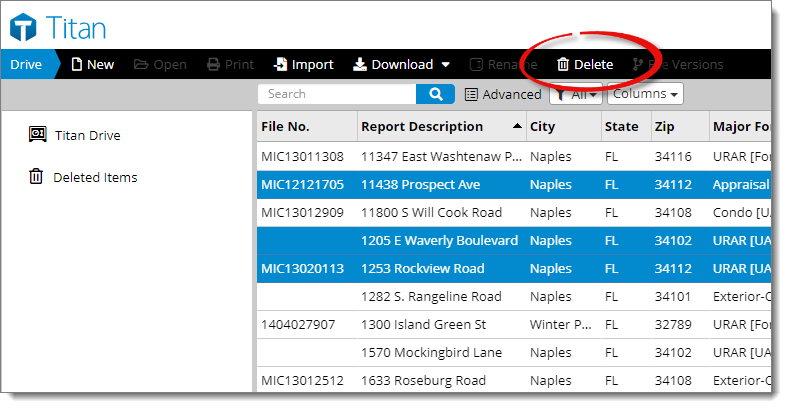Viewport: 787px width, 408px height.
Task: Click the City column header
Action: click(x=542, y=126)
